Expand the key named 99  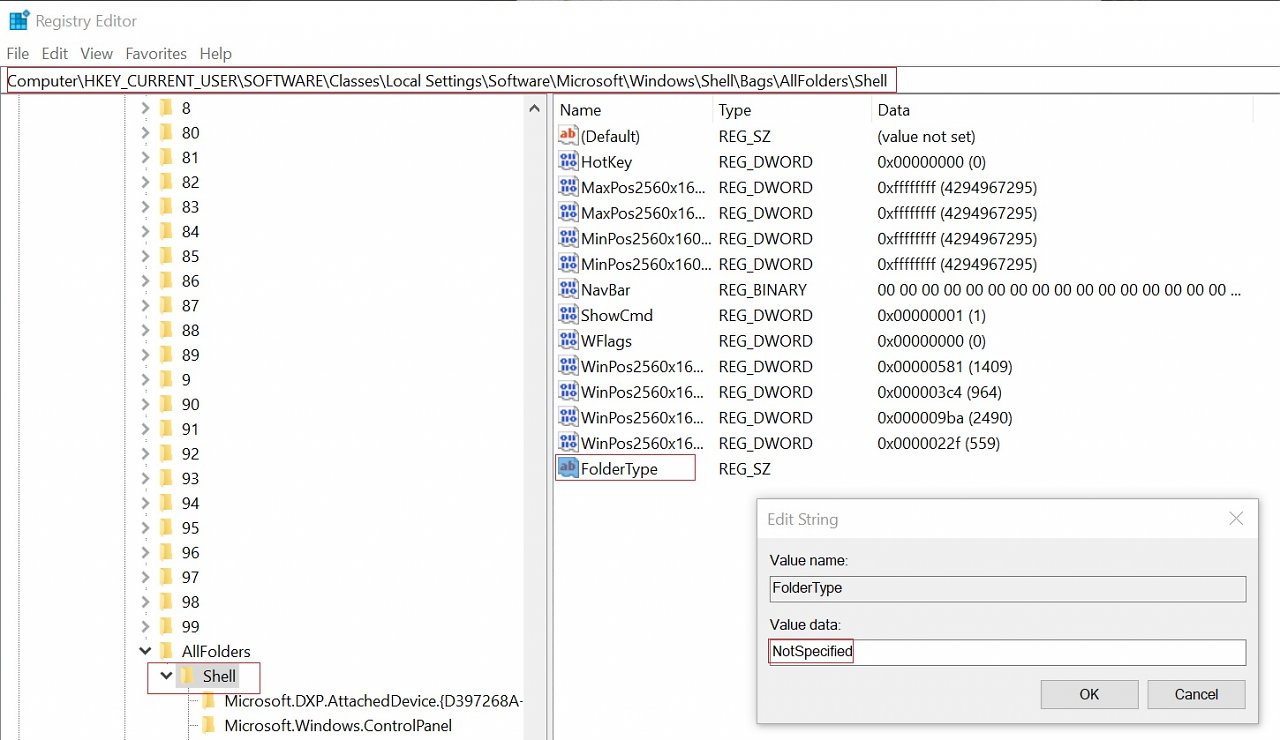coord(145,627)
